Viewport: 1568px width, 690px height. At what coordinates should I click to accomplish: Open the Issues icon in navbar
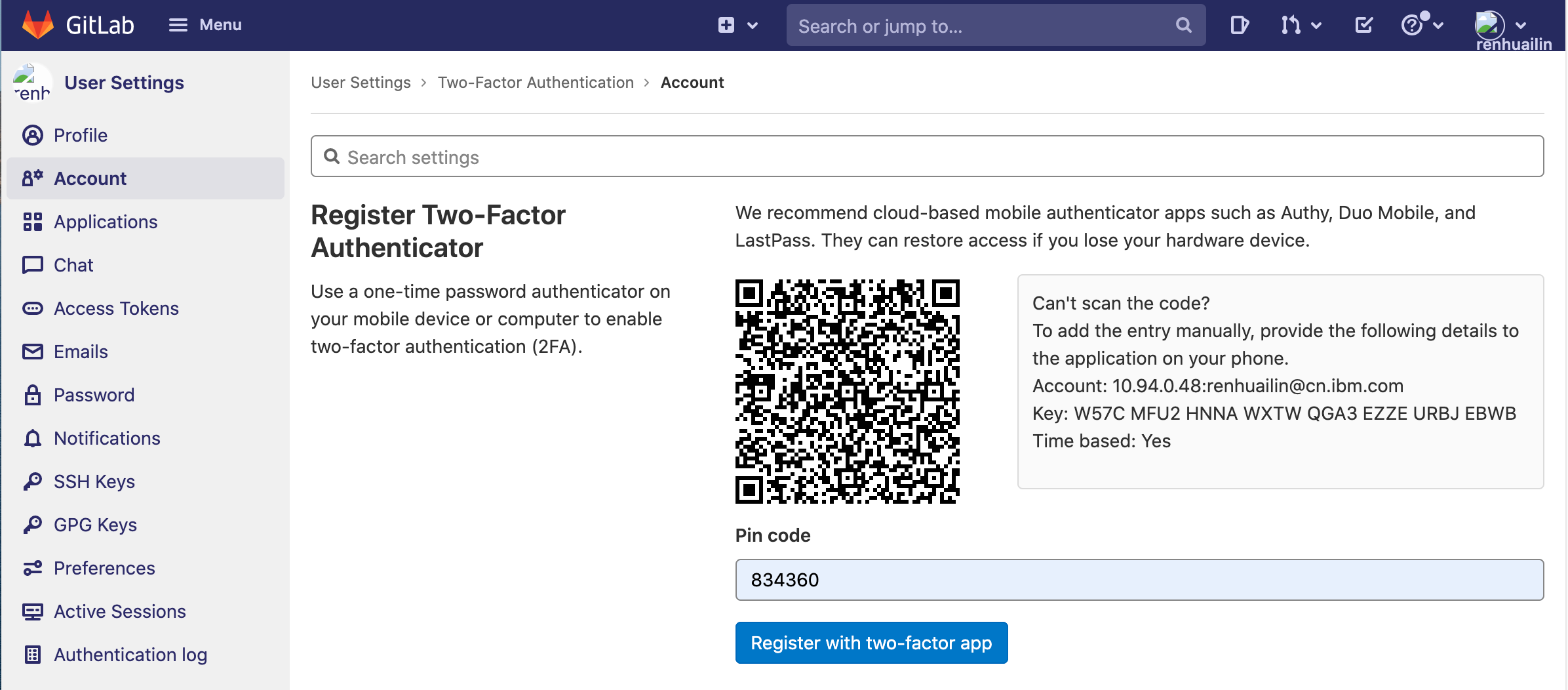[1239, 25]
